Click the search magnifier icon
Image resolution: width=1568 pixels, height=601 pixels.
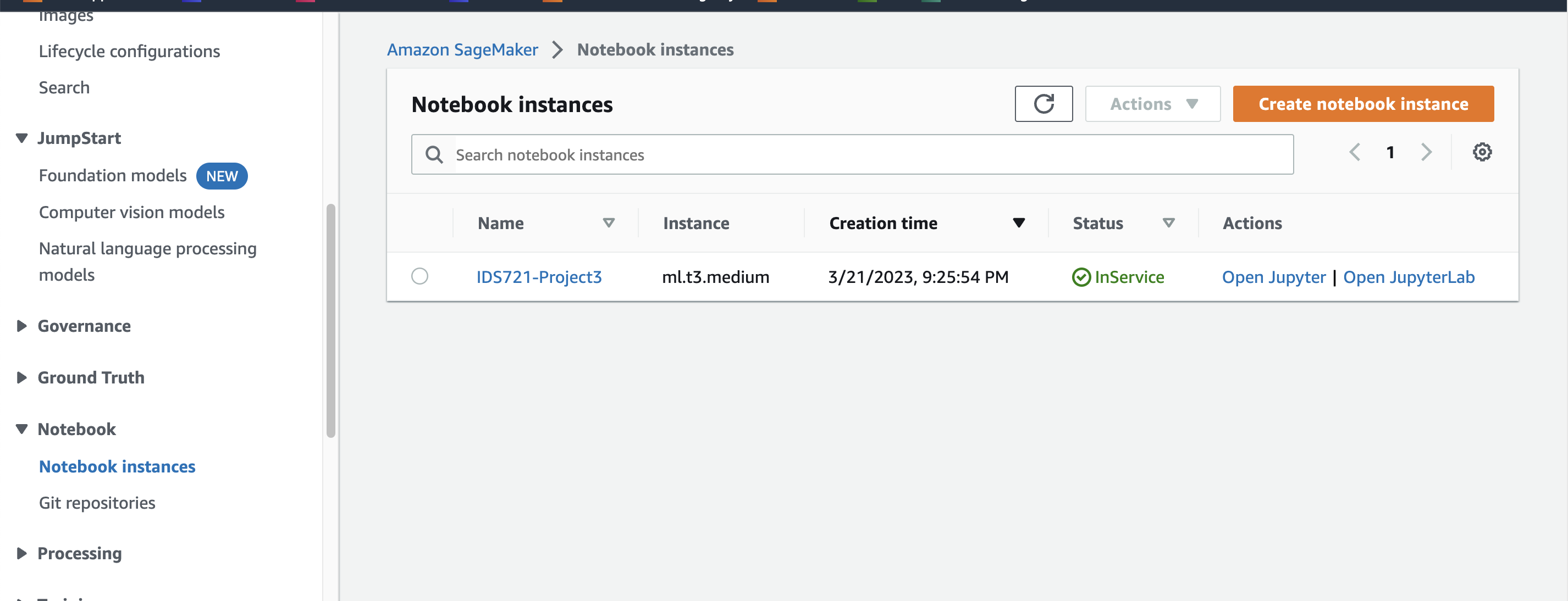[x=434, y=155]
